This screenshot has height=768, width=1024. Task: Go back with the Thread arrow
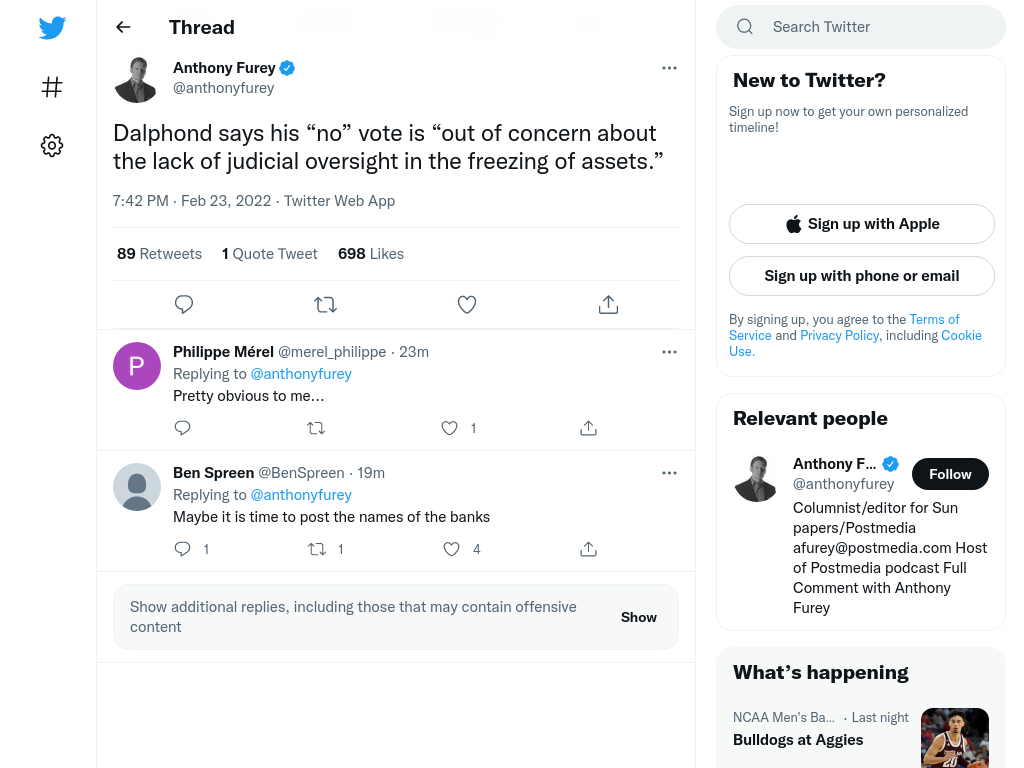pyautogui.click(x=123, y=27)
